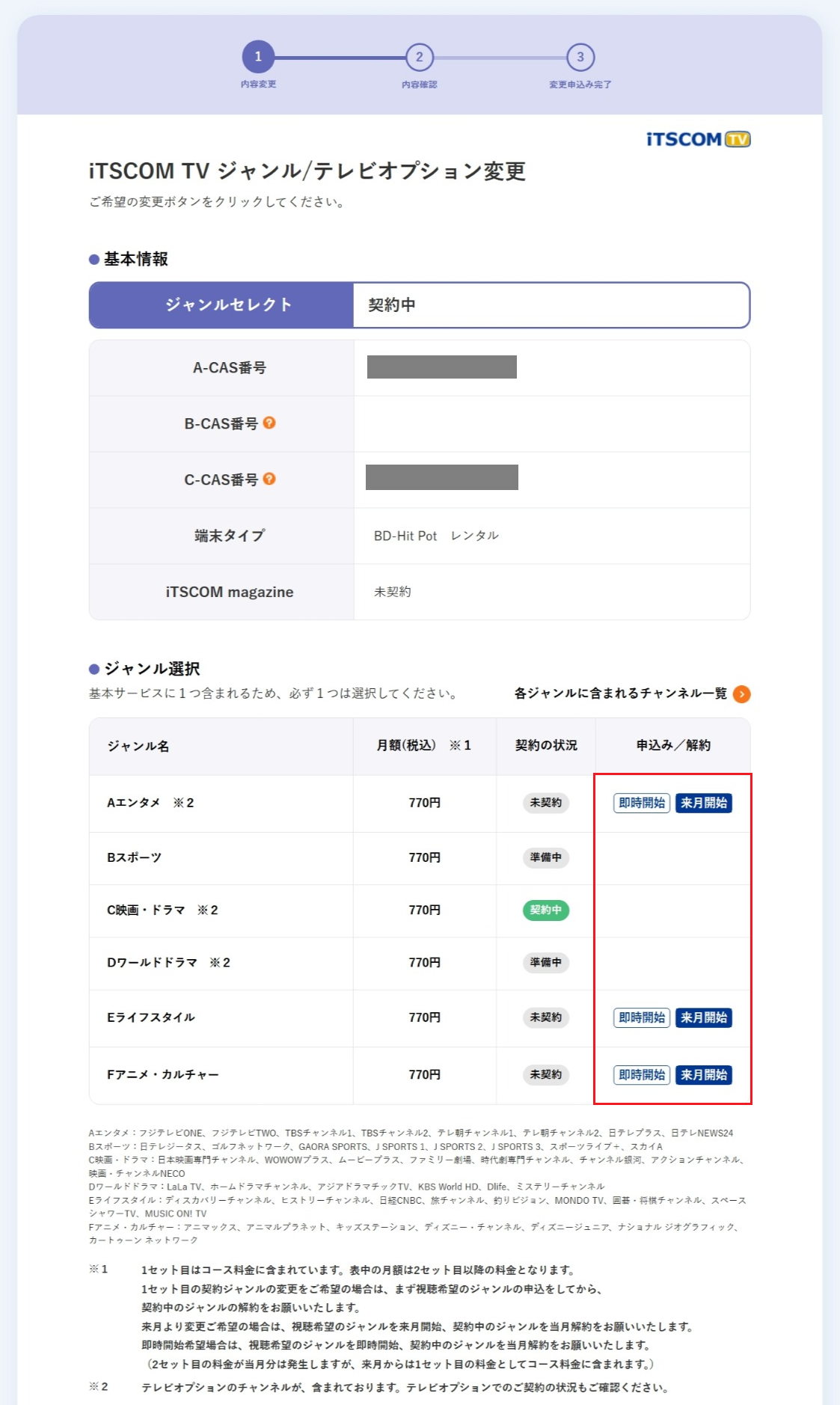Screen dimensions: 840x1405
Task: Click the orange arrow next to channel list
Action: click(x=741, y=694)
